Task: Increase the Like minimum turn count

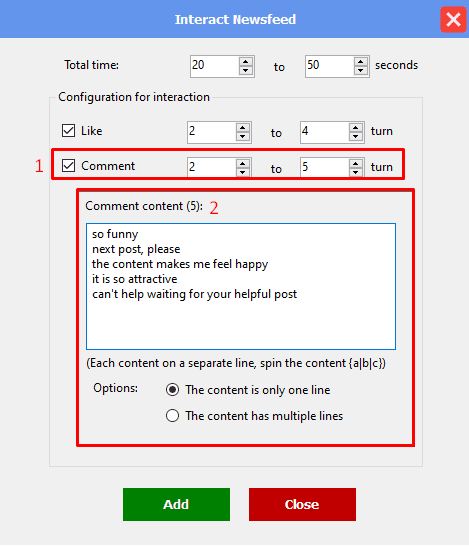Action: point(243,128)
